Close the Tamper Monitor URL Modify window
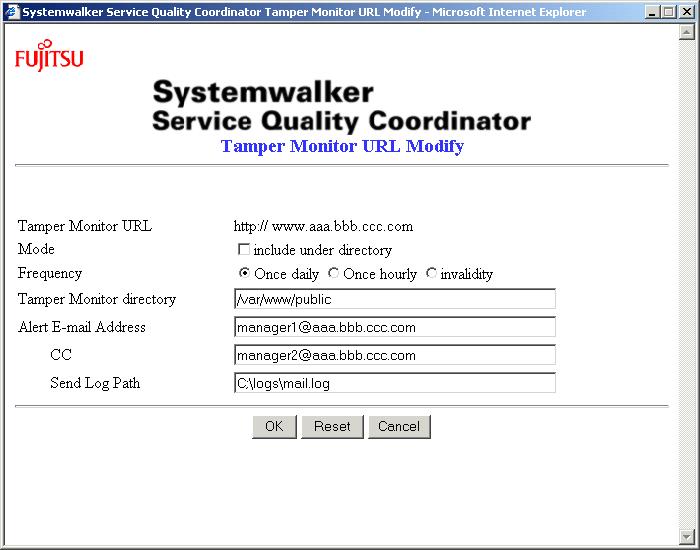The image size is (700, 550). 687,12
